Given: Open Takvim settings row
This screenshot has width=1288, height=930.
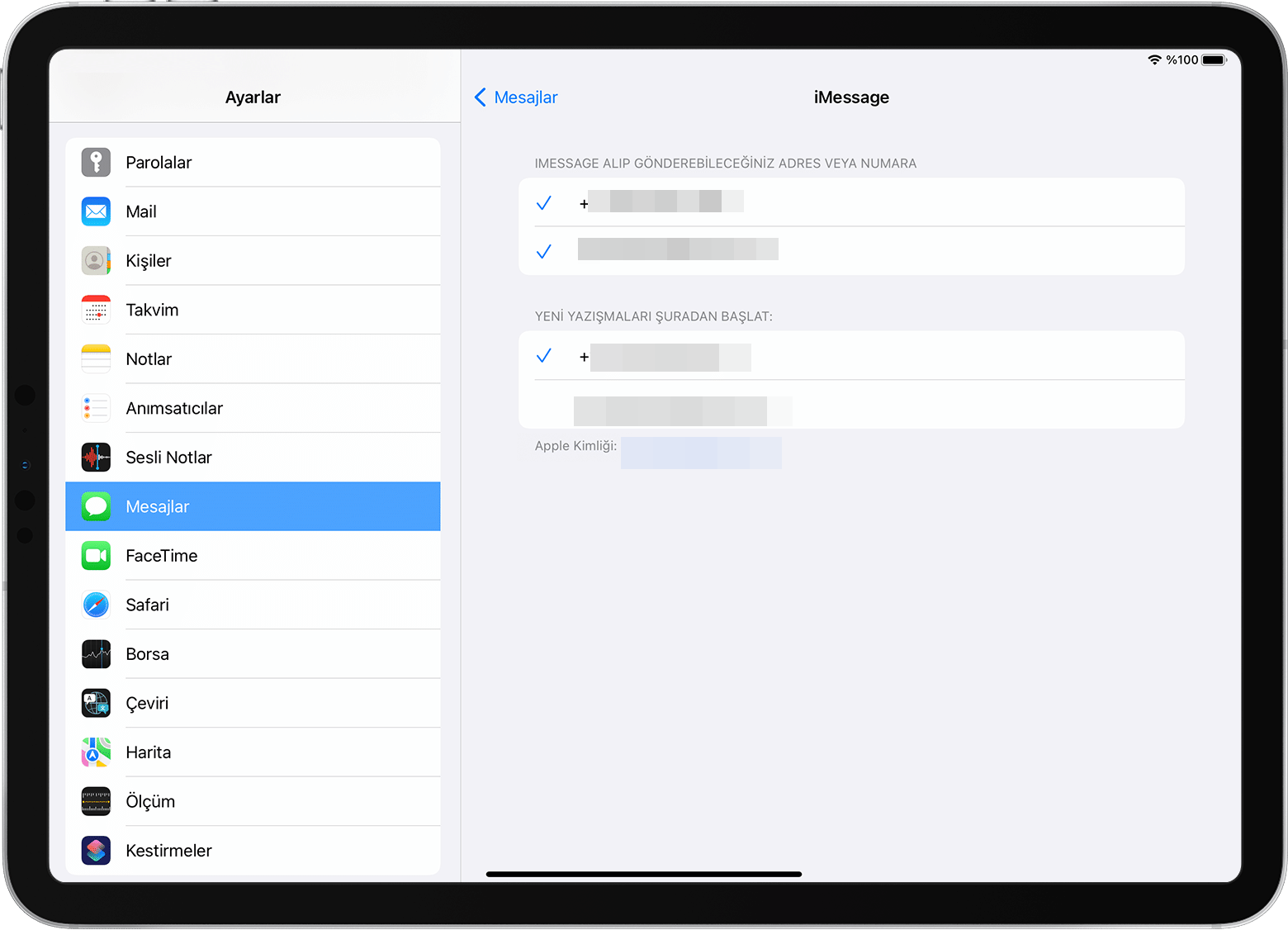Looking at the screenshot, I should pyautogui.click(x=253, y=310).
